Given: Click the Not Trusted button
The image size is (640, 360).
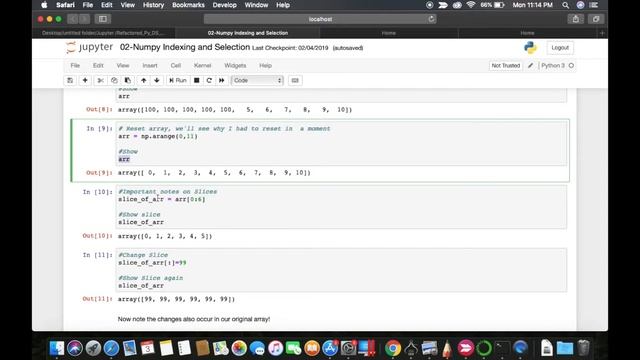Looking at the screenshot, I should (x=506, y=65).
